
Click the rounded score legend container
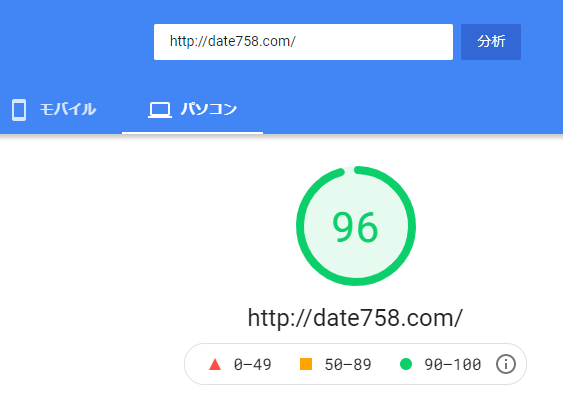pyautogui.click(x=355, y=364)
